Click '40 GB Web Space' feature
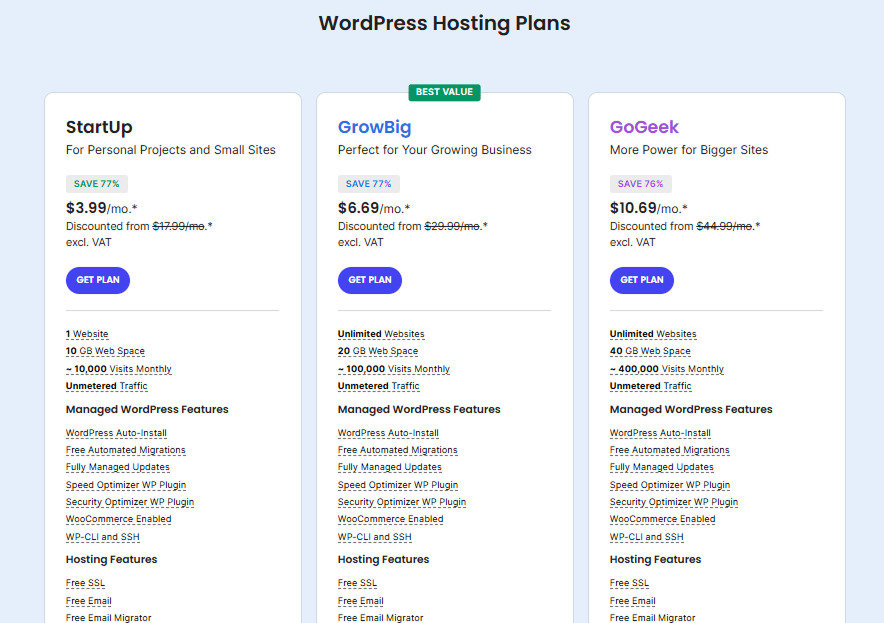 tap(650, 351)
